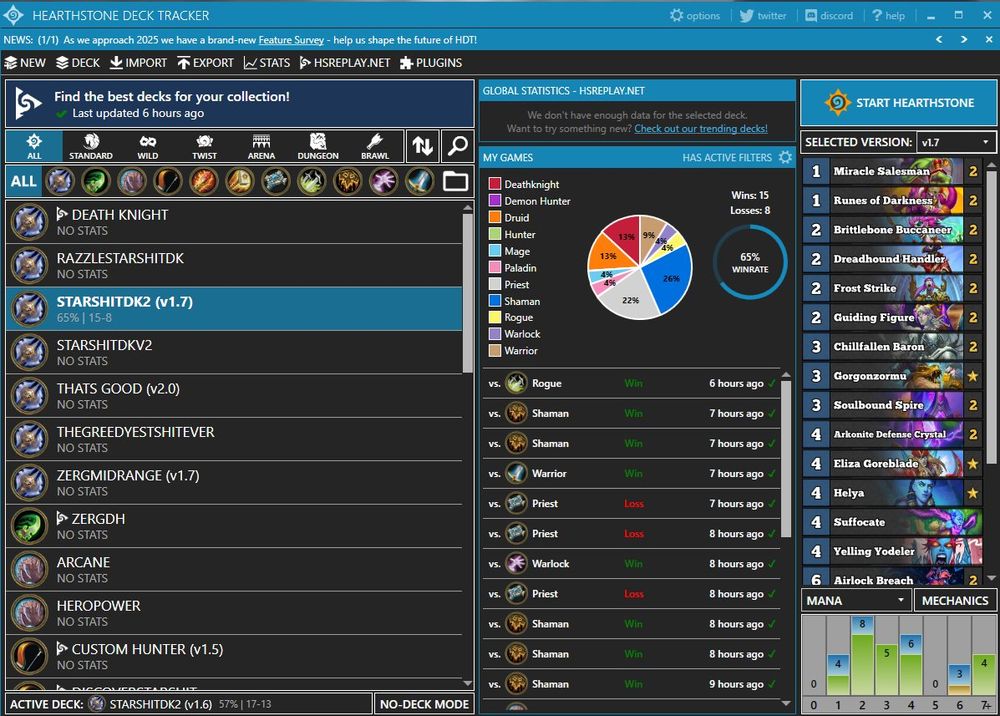Viewport: 1000px width, 716px height.
Task: Open the HSREPLAY.NET menu
Action: point(344,62)
